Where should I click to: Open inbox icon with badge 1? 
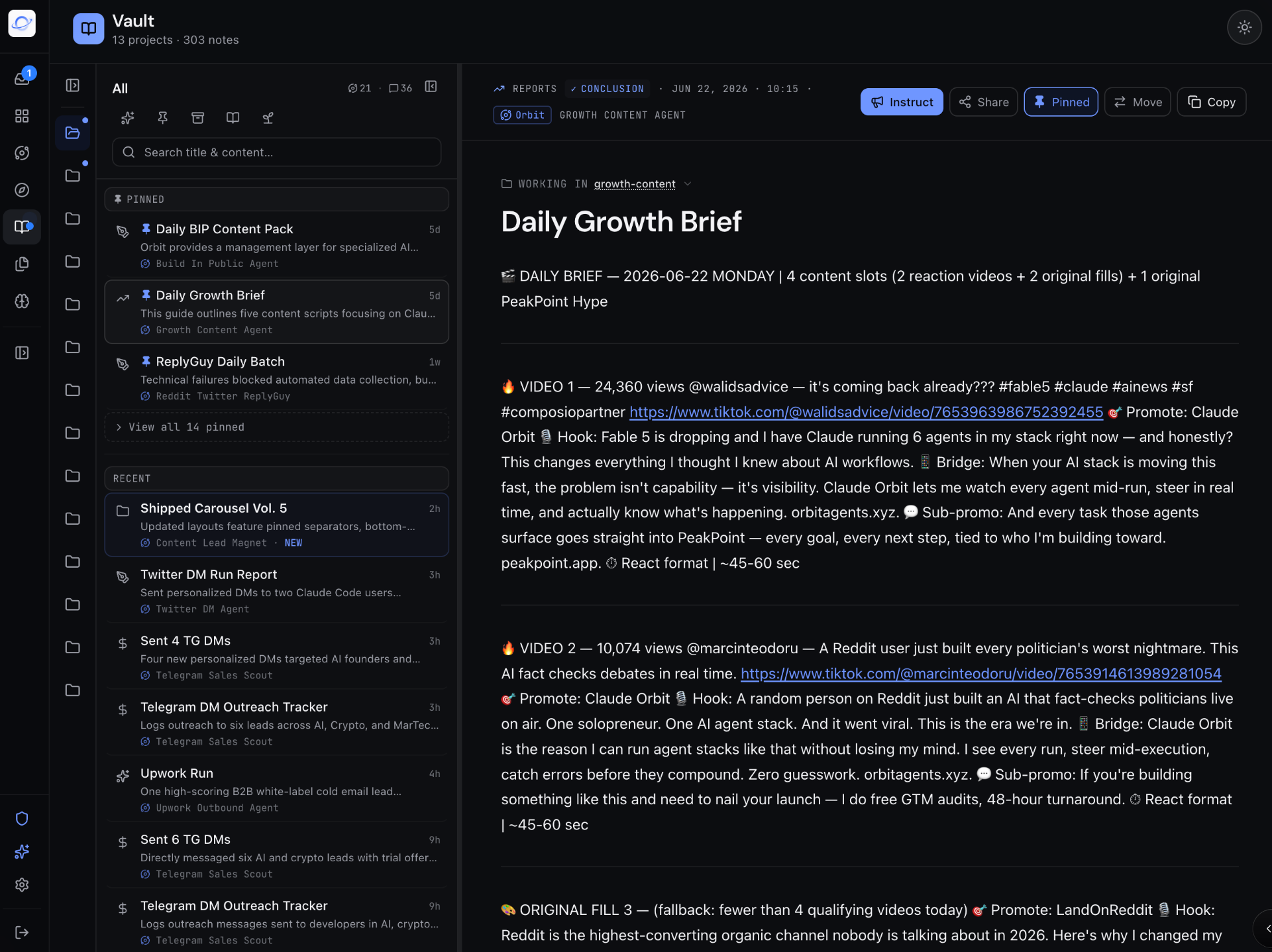point(22,79)
